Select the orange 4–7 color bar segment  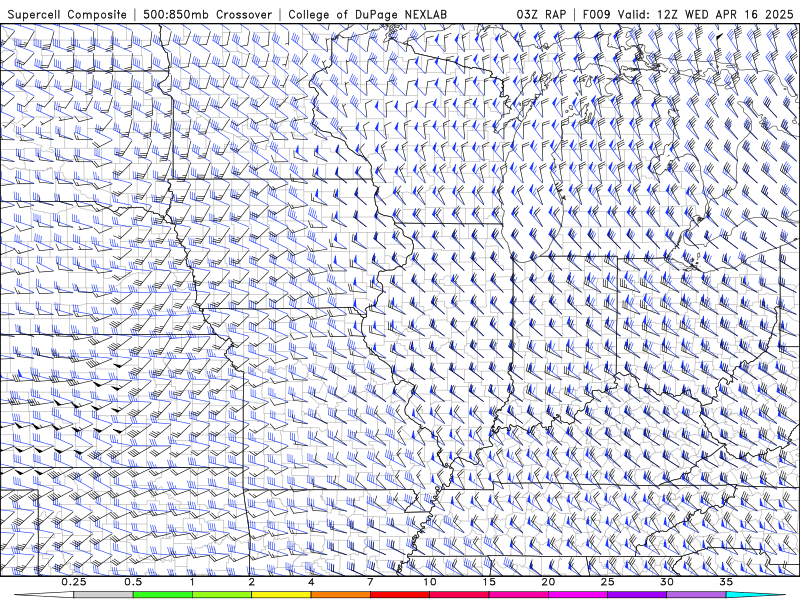[x=340, y=595]
